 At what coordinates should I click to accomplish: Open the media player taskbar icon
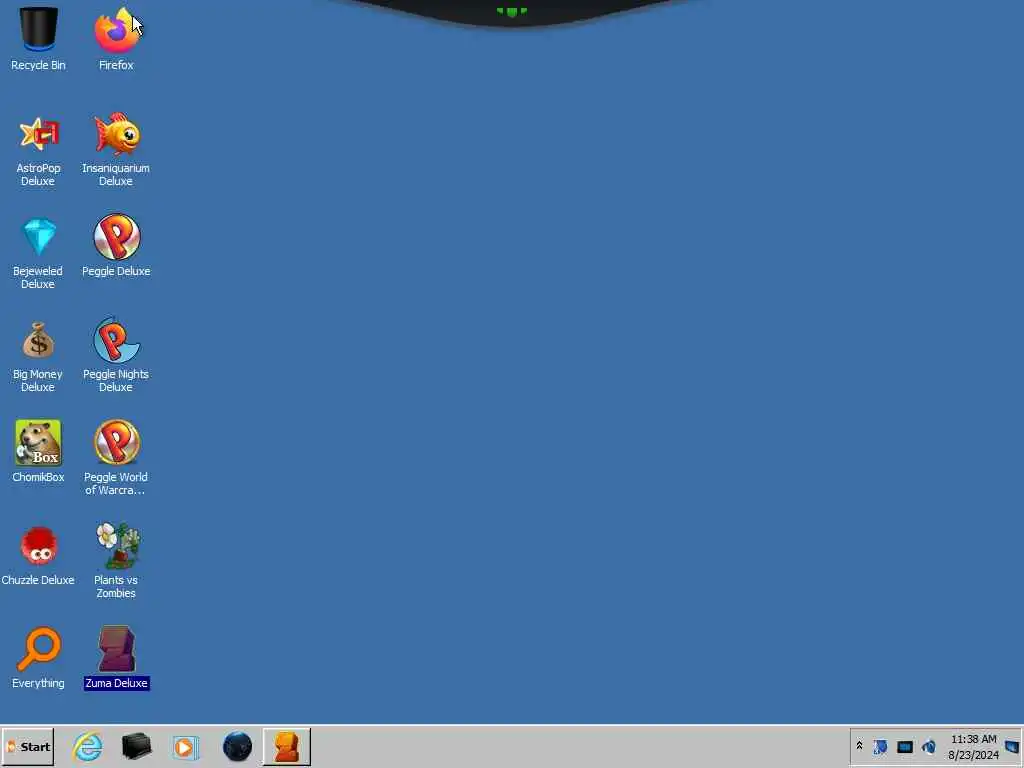pos(186,746)
